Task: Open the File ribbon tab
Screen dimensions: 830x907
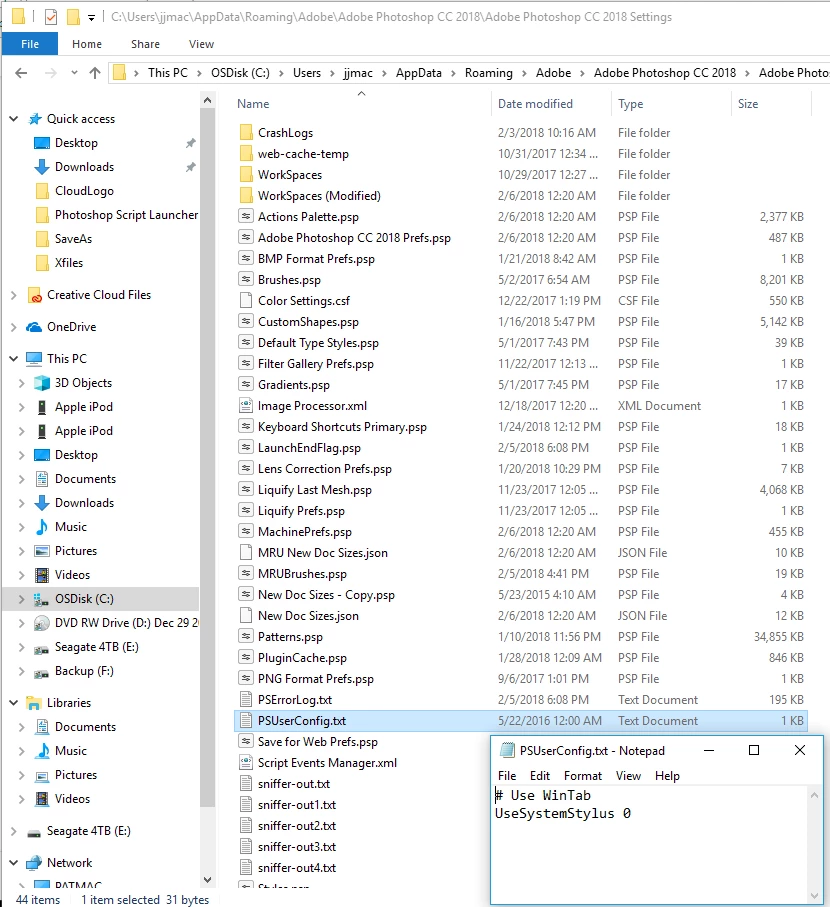Action: click(x=30, y=44)
